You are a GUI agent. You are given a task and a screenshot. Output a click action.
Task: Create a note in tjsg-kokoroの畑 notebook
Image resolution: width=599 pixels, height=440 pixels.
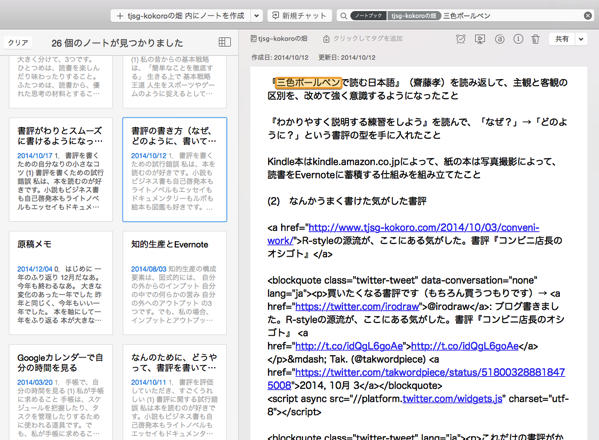(181, 16)
